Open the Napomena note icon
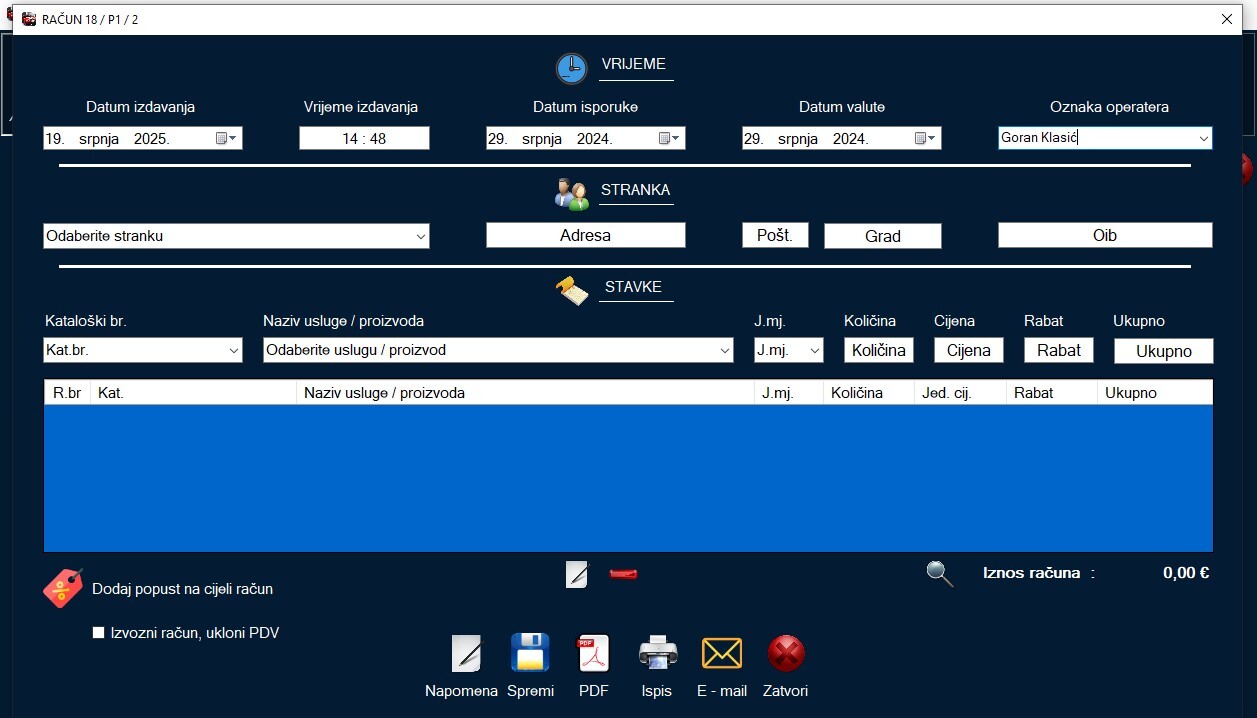Image resolution: width=1257 pixels, height=718 pixels. coord(466,654)
